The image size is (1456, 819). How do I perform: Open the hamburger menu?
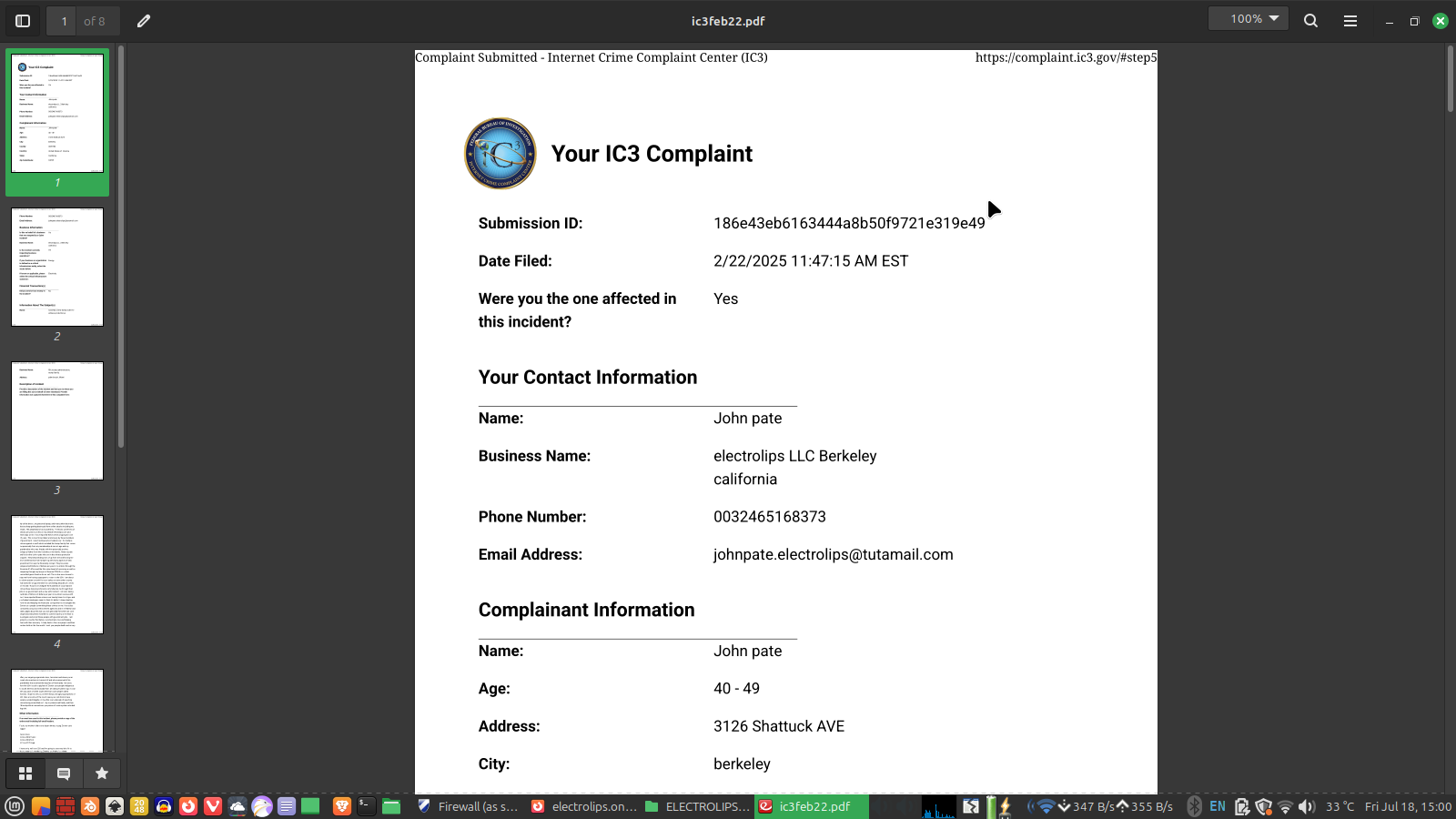point(1350,21)
